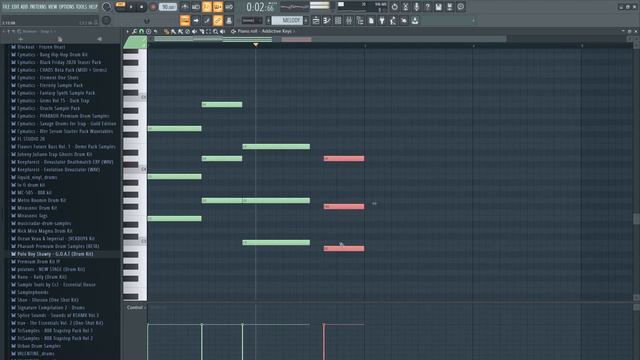Image resolution: width=640 pixels, height=360 pixels.
Task: Click the tempo field showing 90
Action: tap(167, 7)
